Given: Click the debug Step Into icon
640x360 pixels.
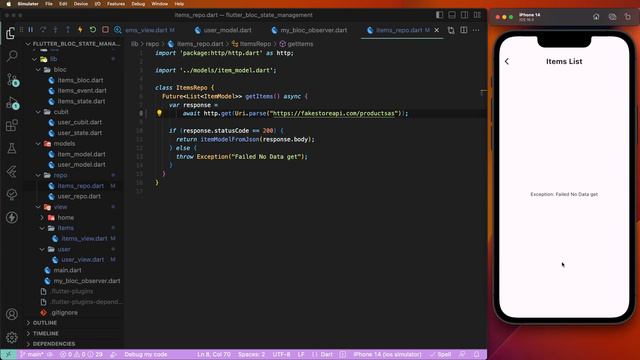Looking at the screenshot, I should click(56, 30).
